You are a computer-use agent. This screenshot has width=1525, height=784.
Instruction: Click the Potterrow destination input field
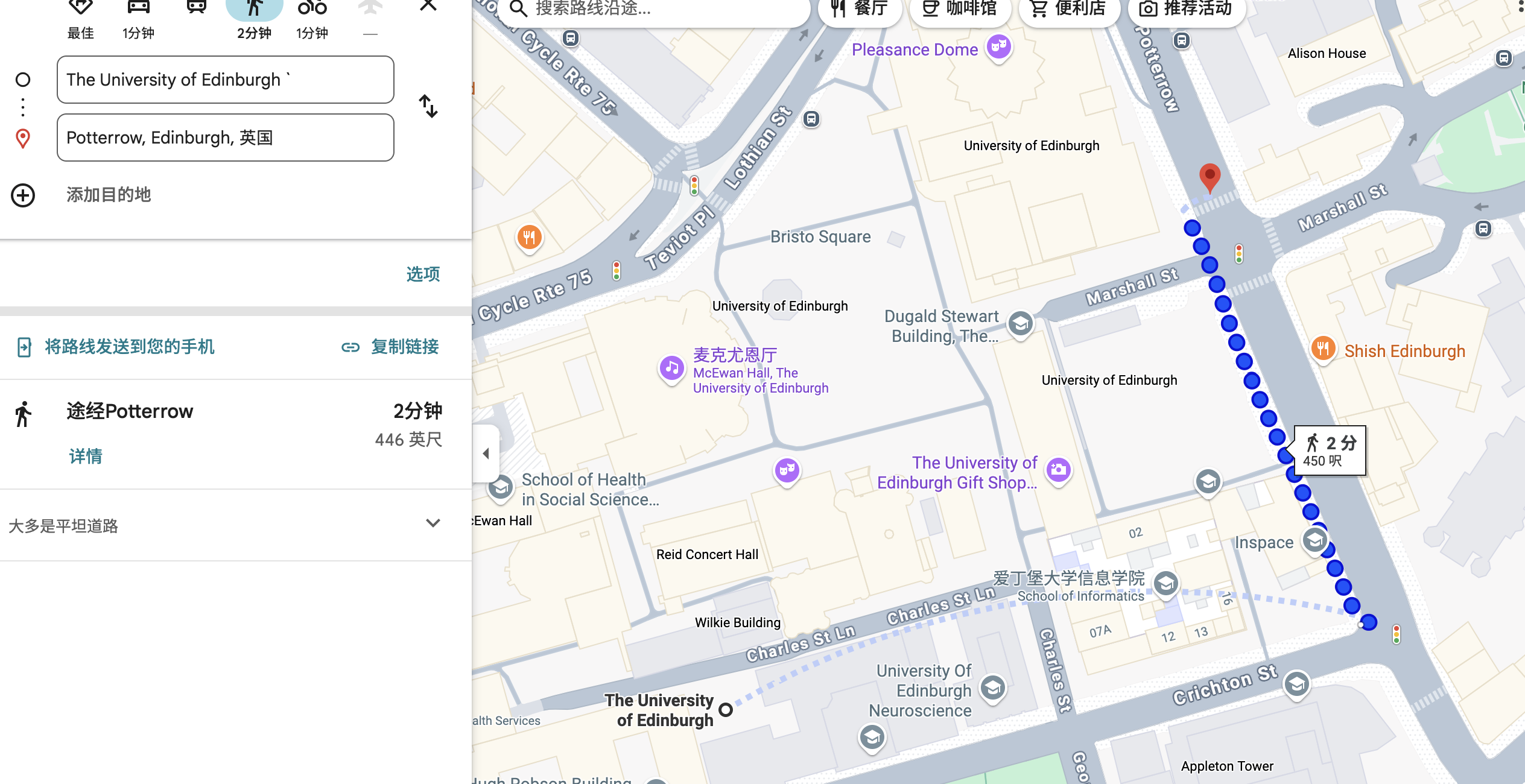tap(225, 138)
